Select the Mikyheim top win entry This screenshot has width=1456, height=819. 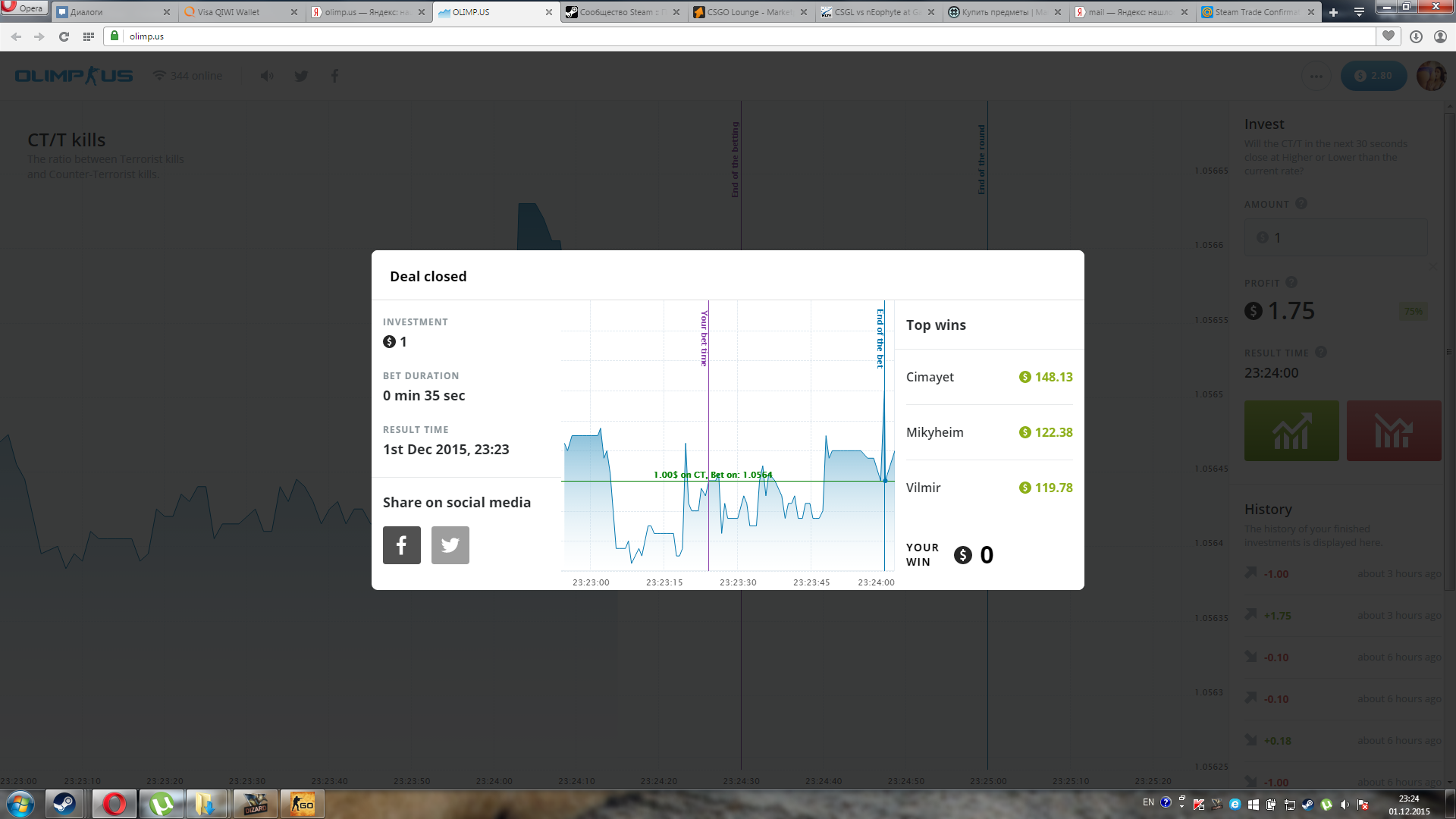[x=989, y=432]
